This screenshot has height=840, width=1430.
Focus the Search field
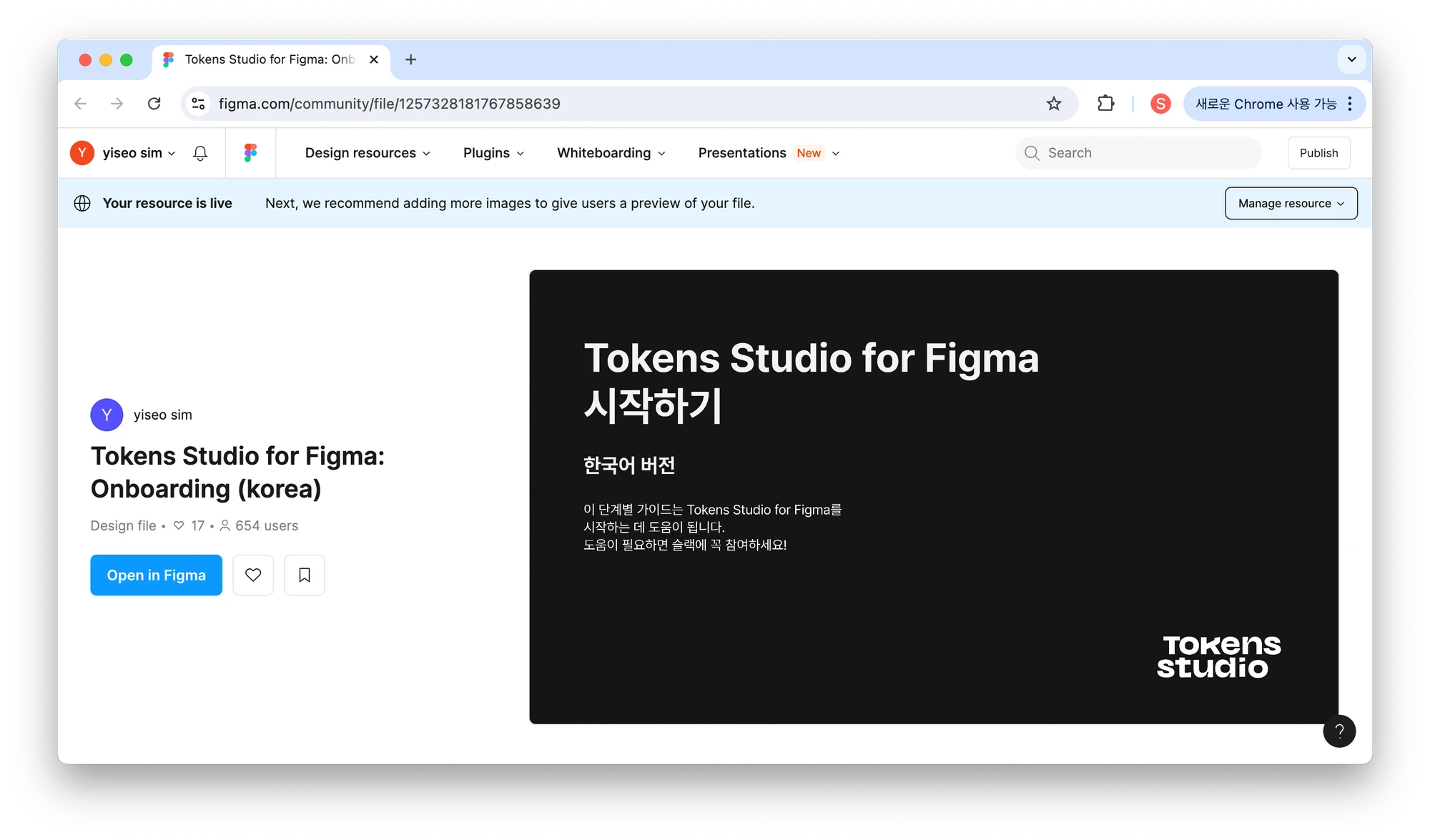coord(1138,153)
